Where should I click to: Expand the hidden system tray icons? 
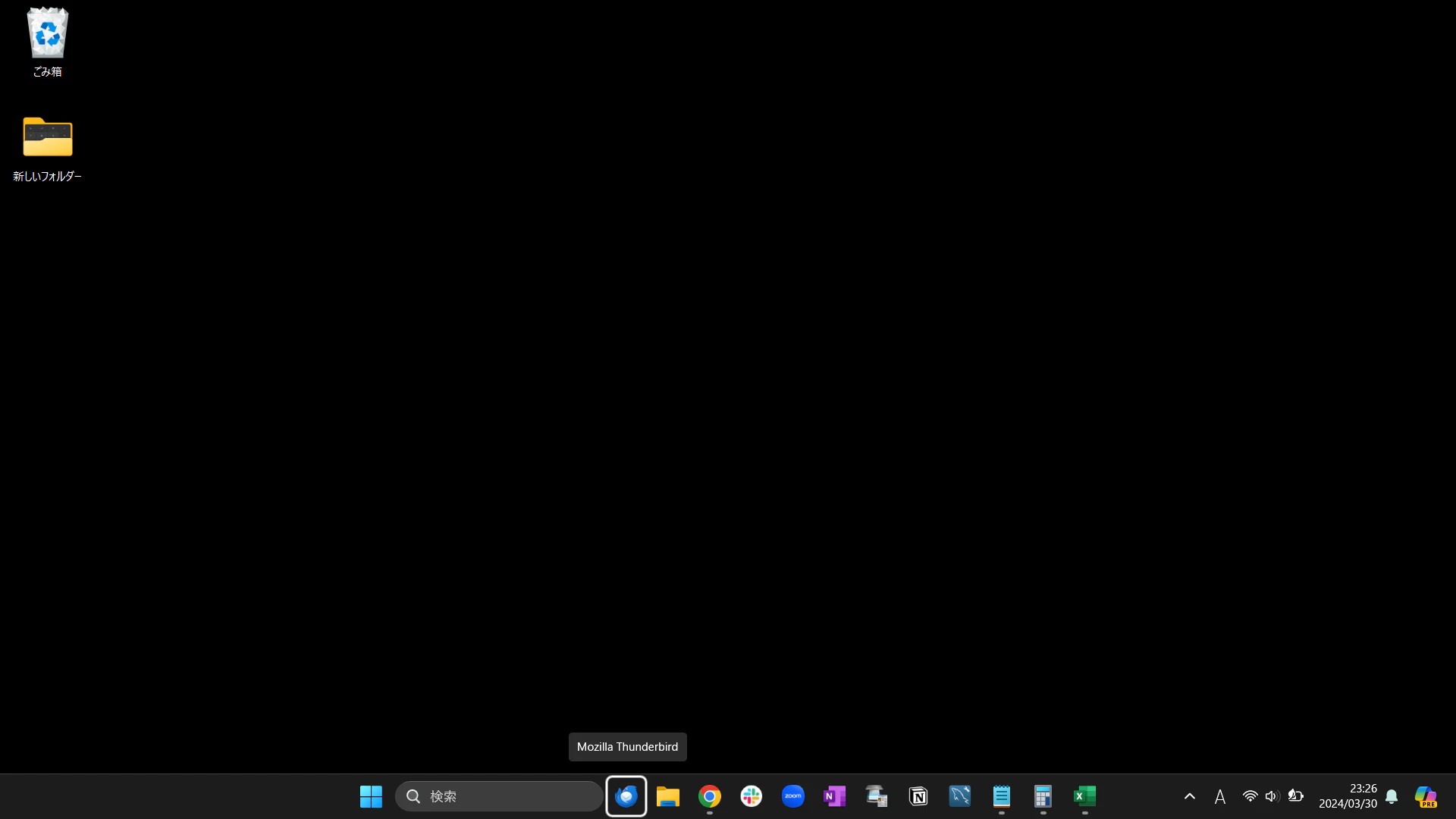tap(1190, 796)
